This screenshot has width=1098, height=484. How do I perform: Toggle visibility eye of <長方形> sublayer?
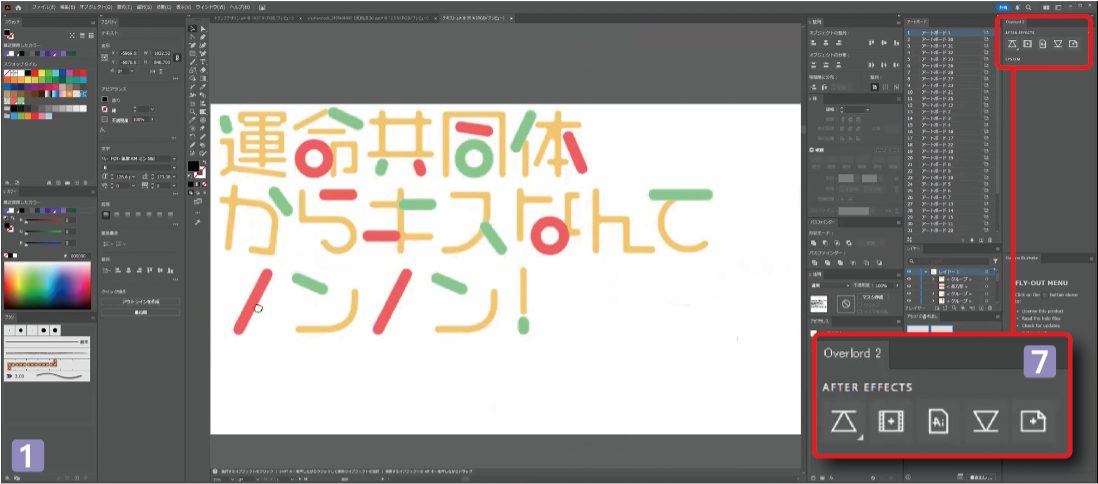tap(909, 286)
